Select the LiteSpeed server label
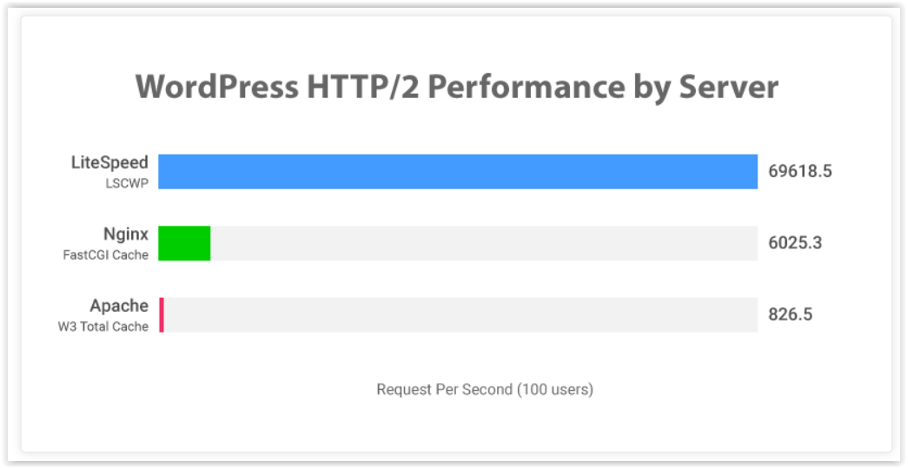The height and width of the screenshot is (468, 908). click(110, 163)
